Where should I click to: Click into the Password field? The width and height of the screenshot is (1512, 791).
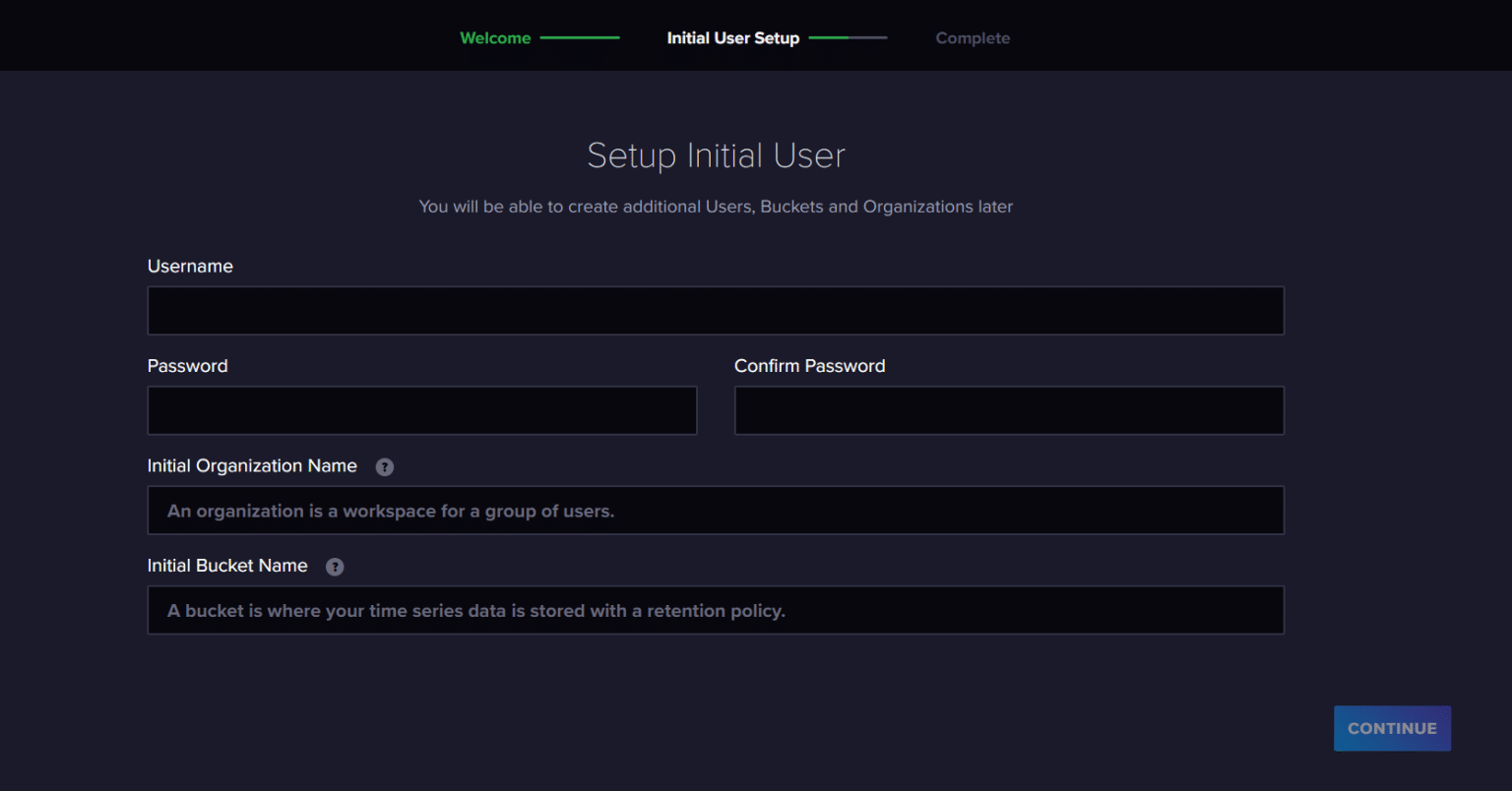[x=421, y=410]
